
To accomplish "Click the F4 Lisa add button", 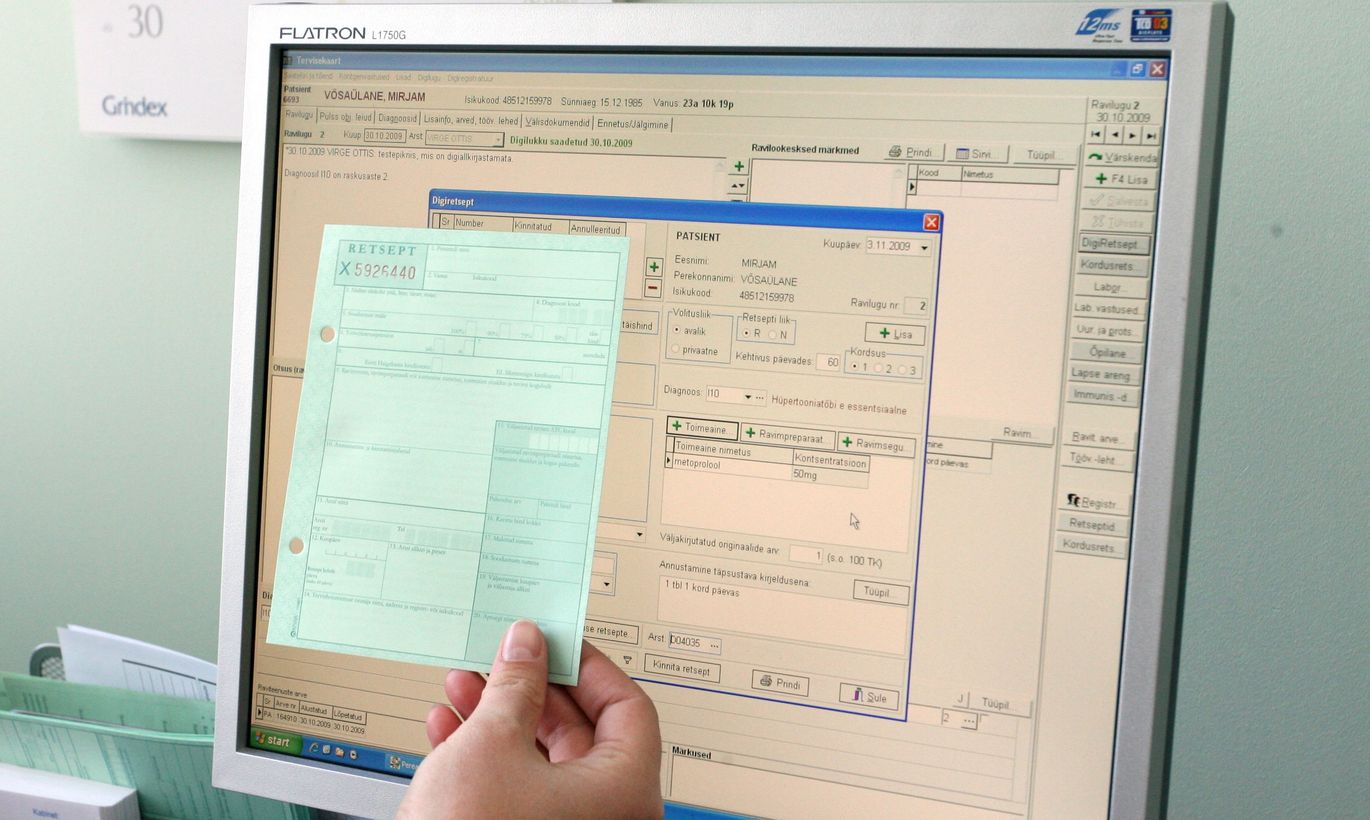I will coord(1119,180).
